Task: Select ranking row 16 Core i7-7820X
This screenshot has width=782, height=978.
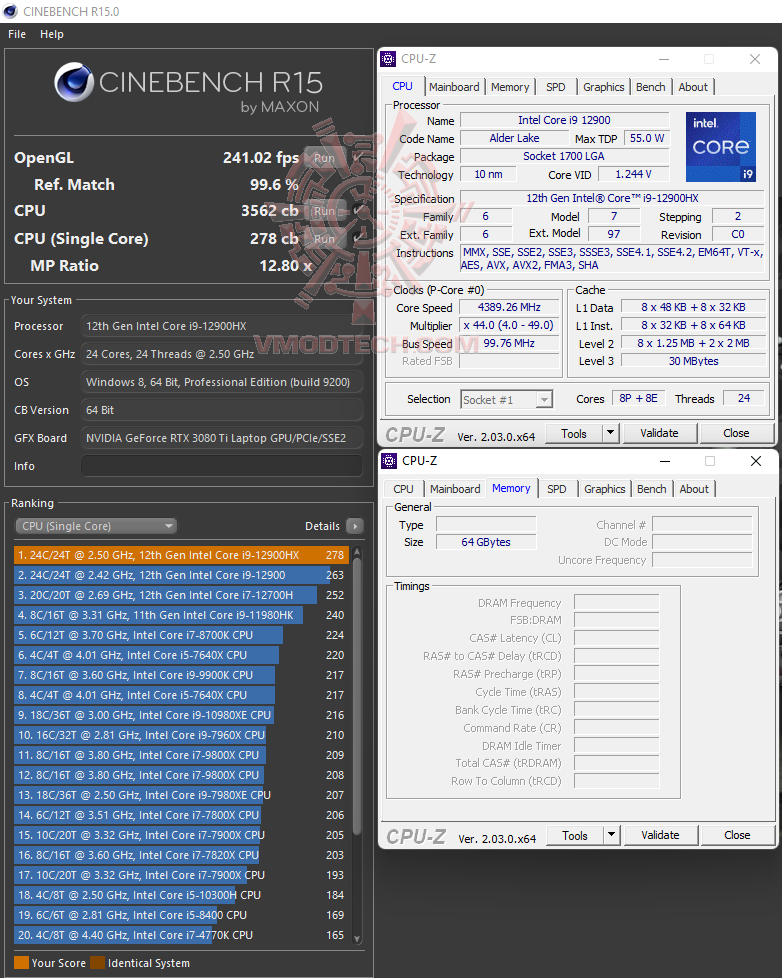Action: (181, 855)
